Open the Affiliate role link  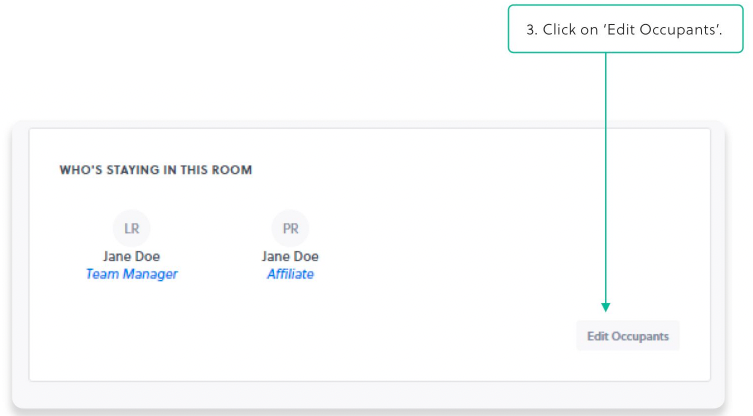[290, 274]
